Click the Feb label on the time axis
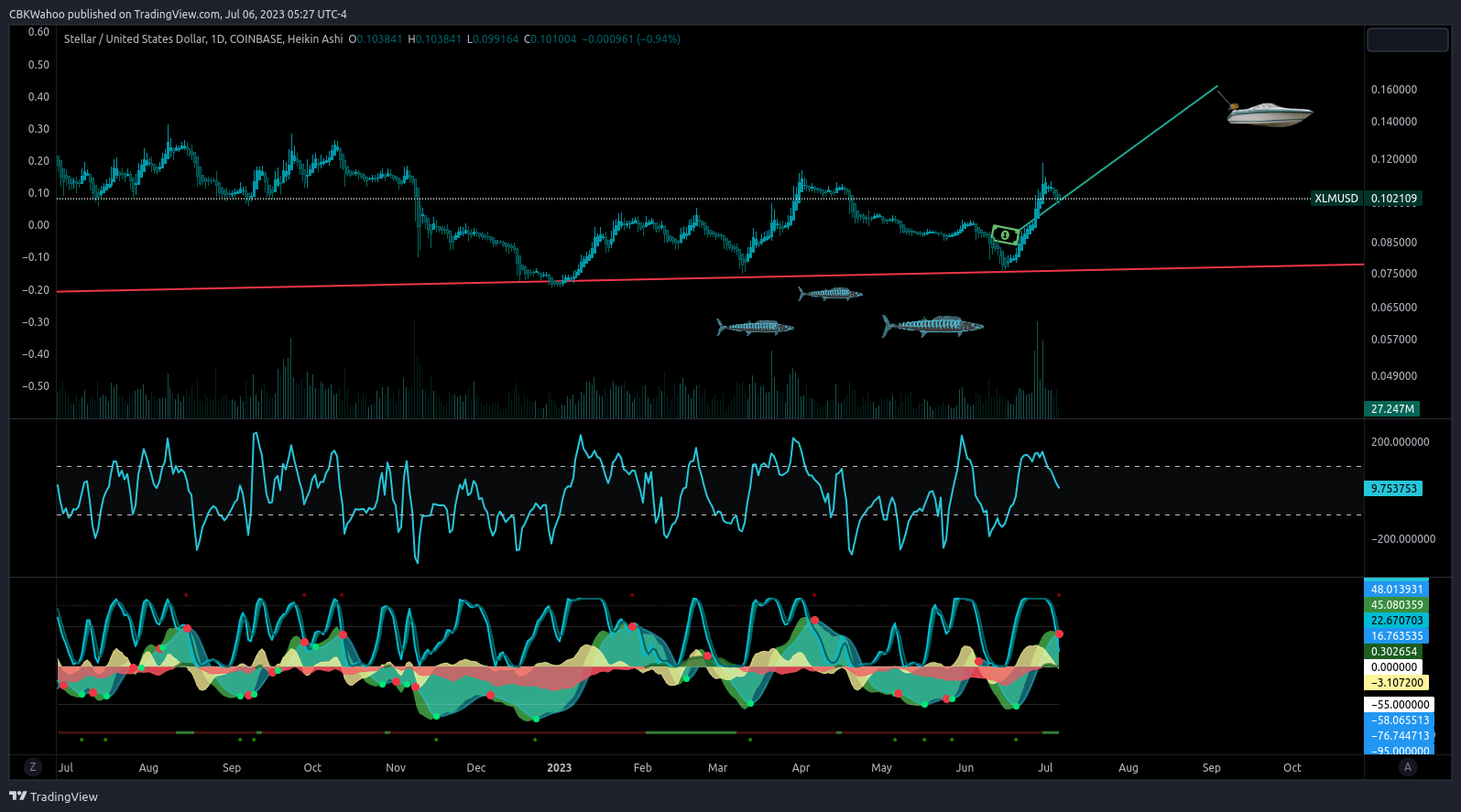1461x812 pixels. tap(643, 768)
